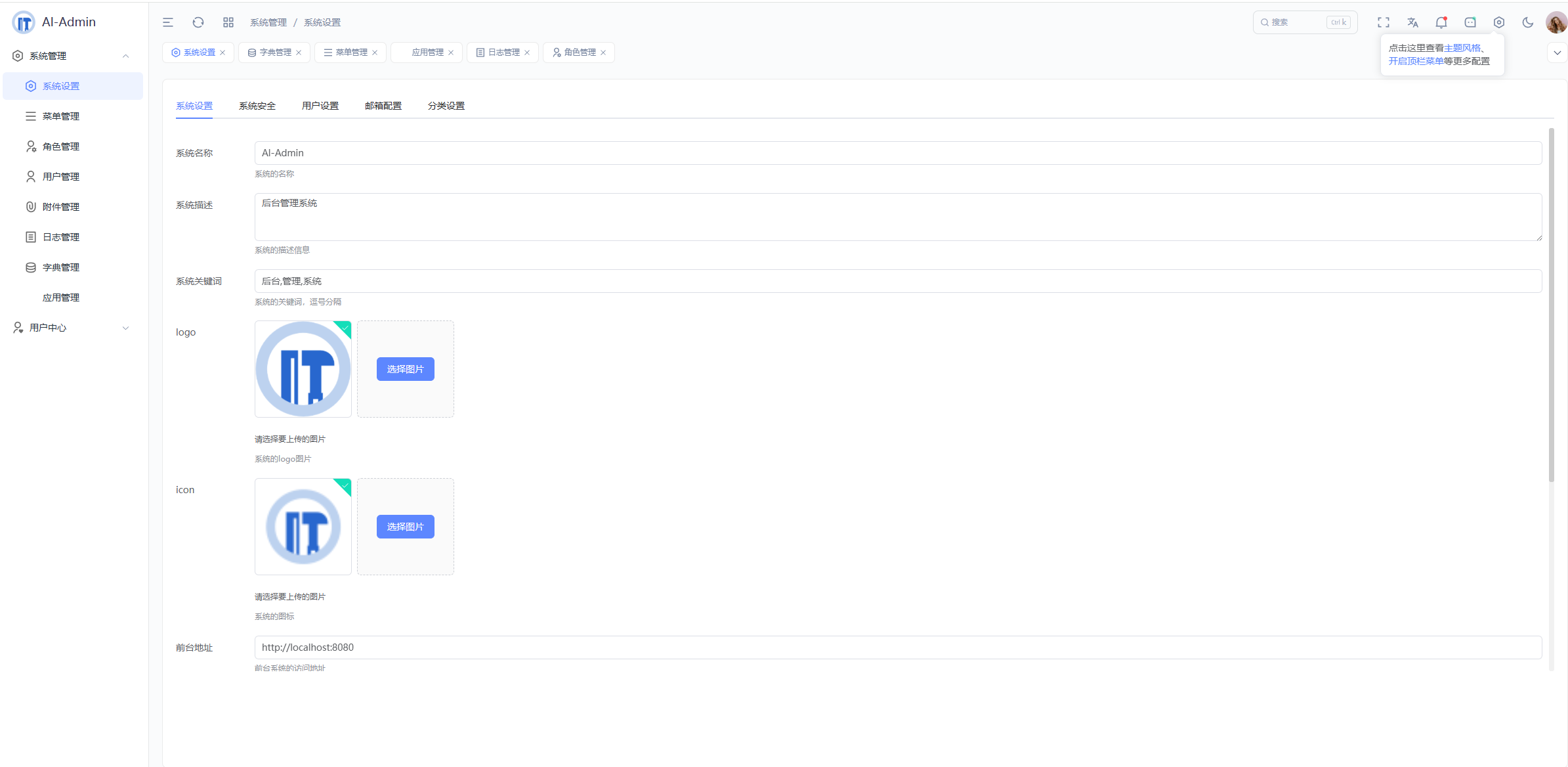Click the helper text 系统的描述信息

point(282,250)
